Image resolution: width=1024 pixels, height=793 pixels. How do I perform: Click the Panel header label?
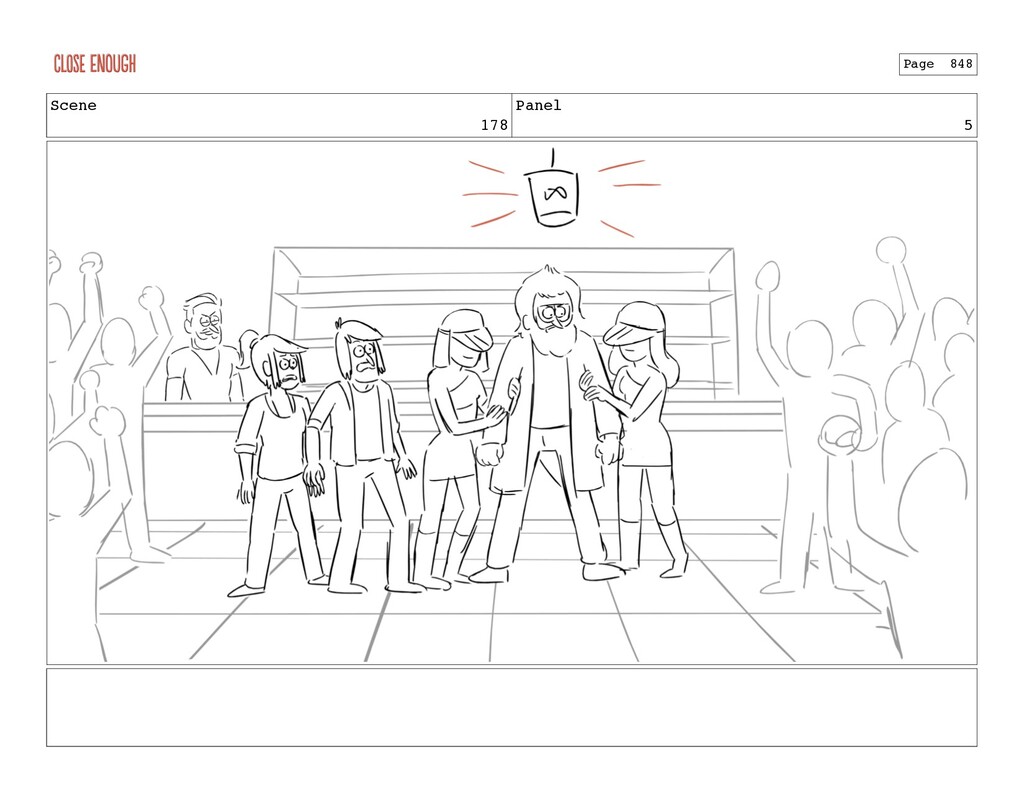click(538, 106)
